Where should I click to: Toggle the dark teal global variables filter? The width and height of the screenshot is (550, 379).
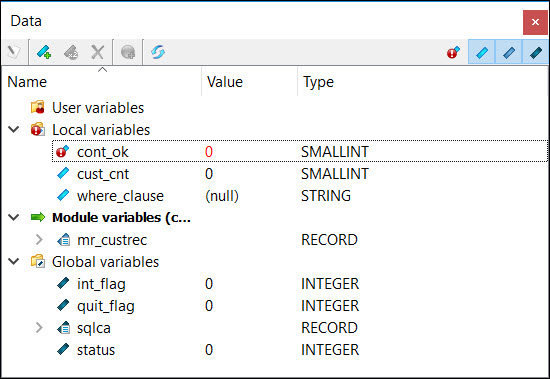click(x=536, y=53)
